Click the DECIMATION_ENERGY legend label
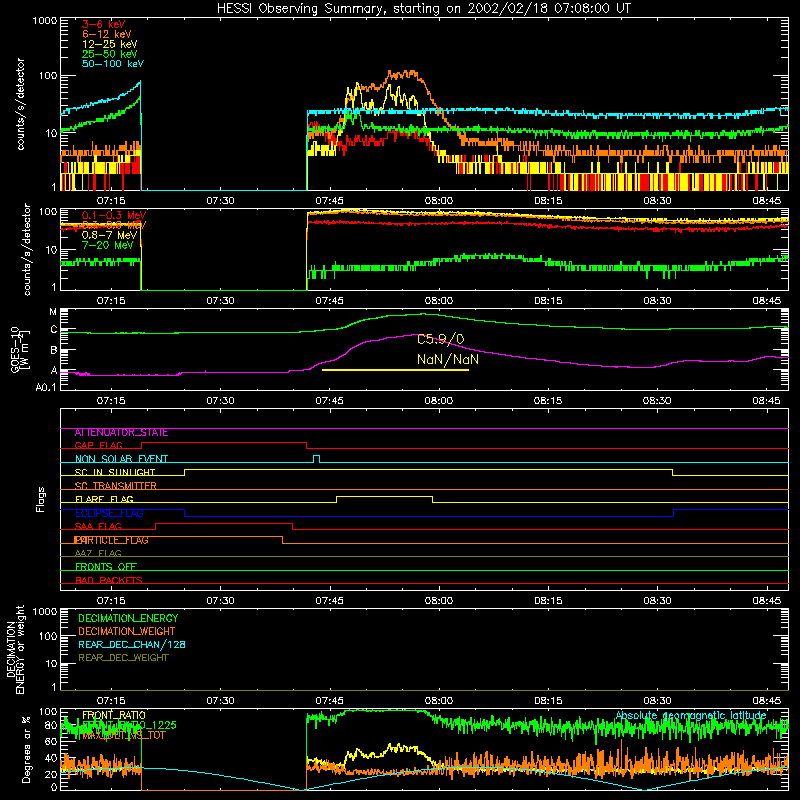 (x=128, y=618)
